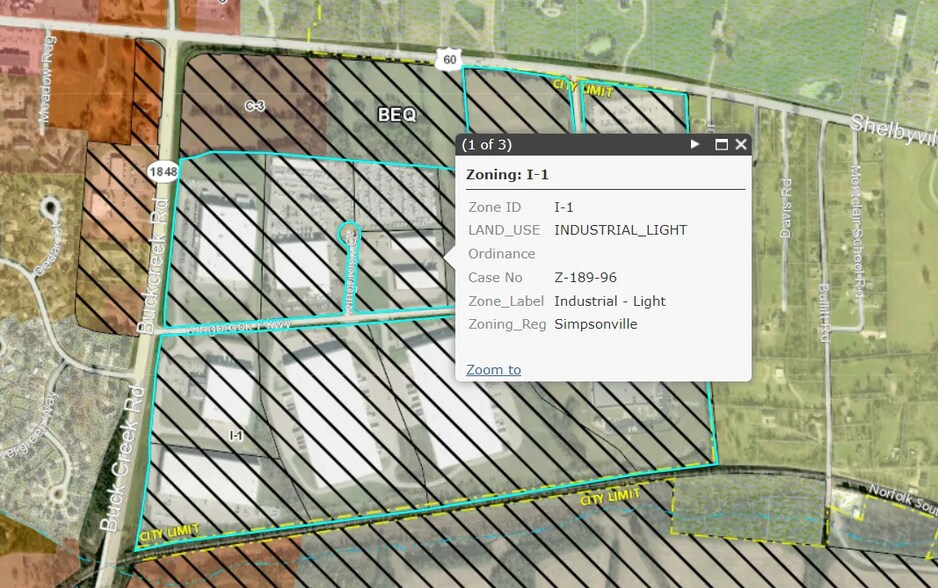Click the Shelbyville road label
The height and width of the screenshot is (588, 938).
pyautogui.click(x=893, y=125)
